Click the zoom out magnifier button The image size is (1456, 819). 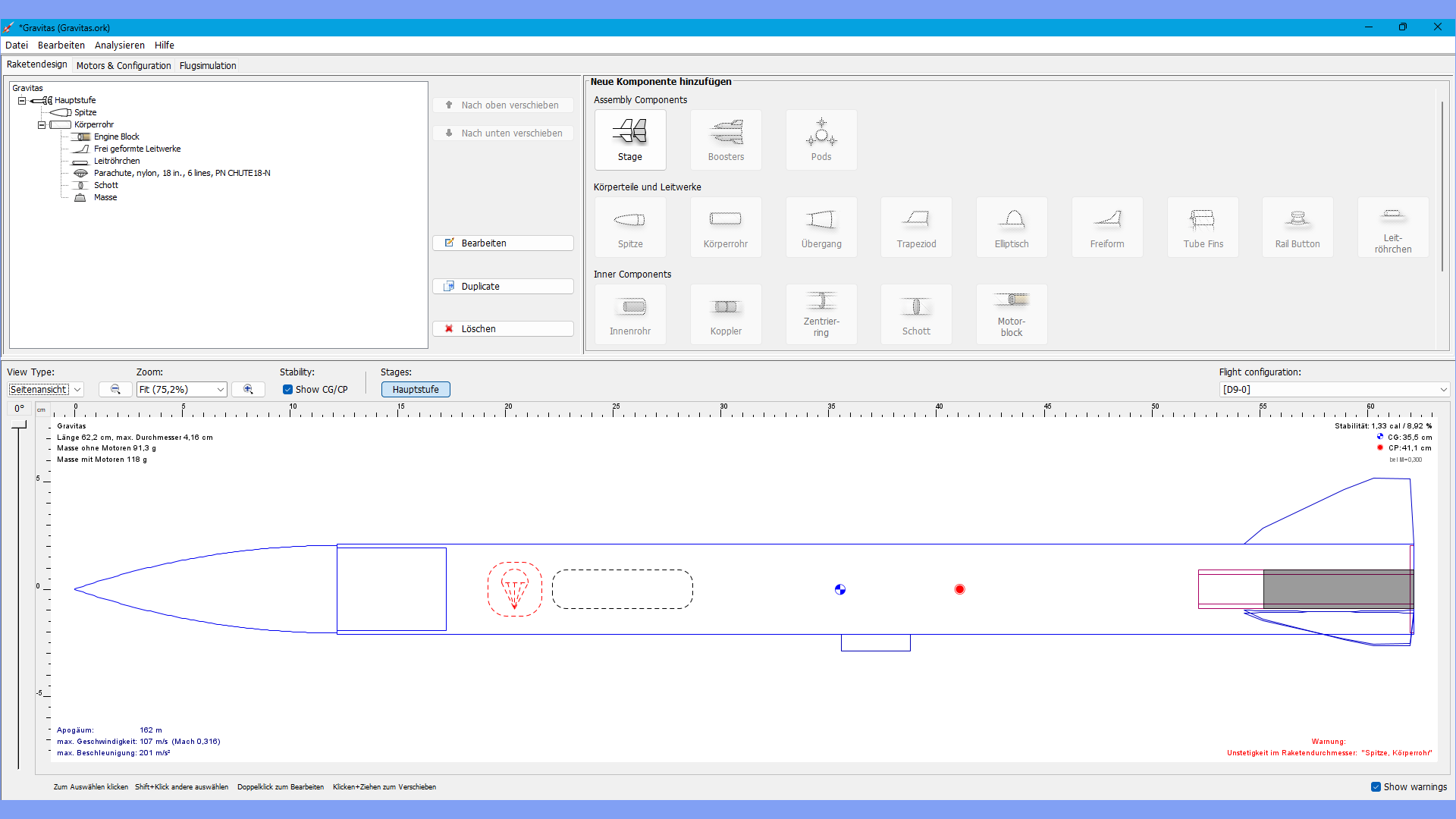(115, 389)
